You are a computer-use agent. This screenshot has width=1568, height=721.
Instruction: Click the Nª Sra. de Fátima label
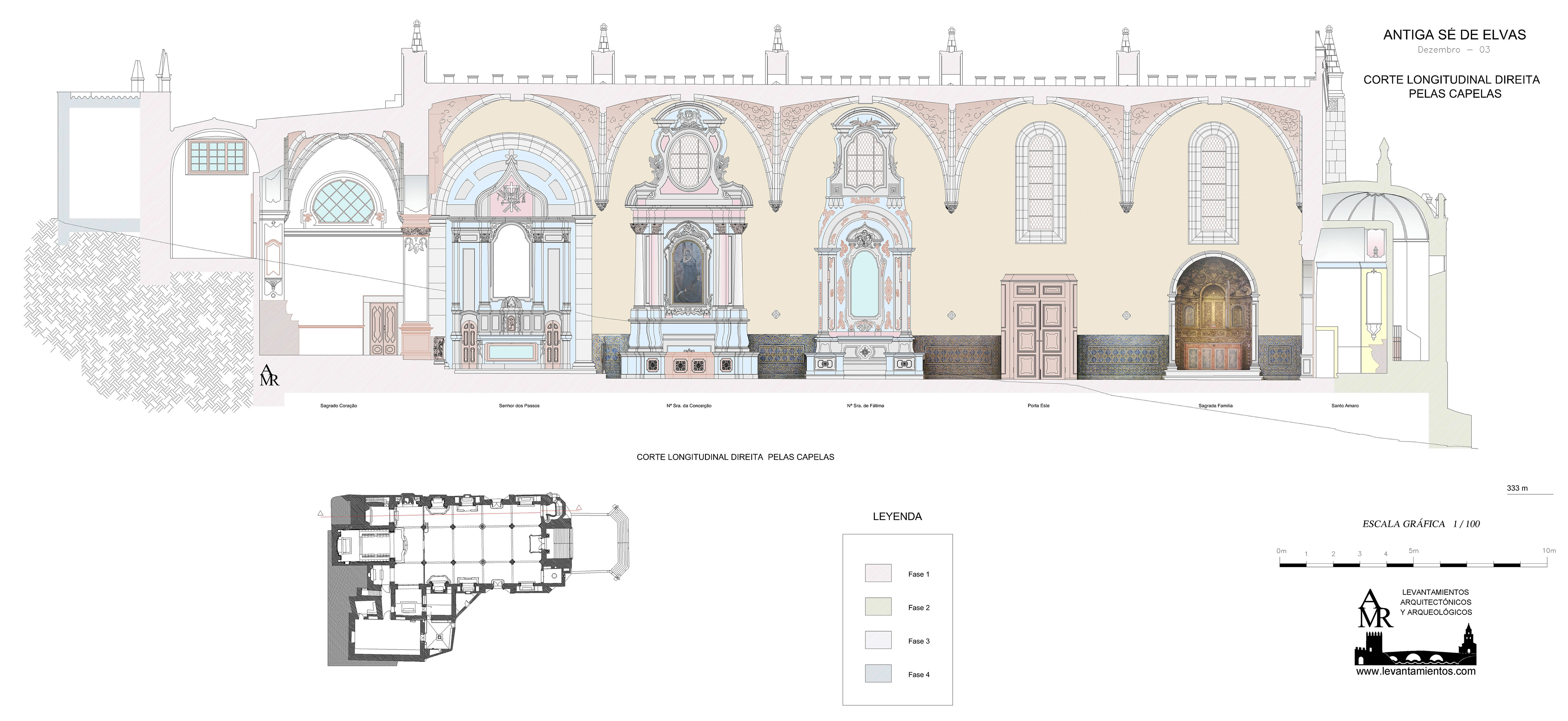click(865, 406)
